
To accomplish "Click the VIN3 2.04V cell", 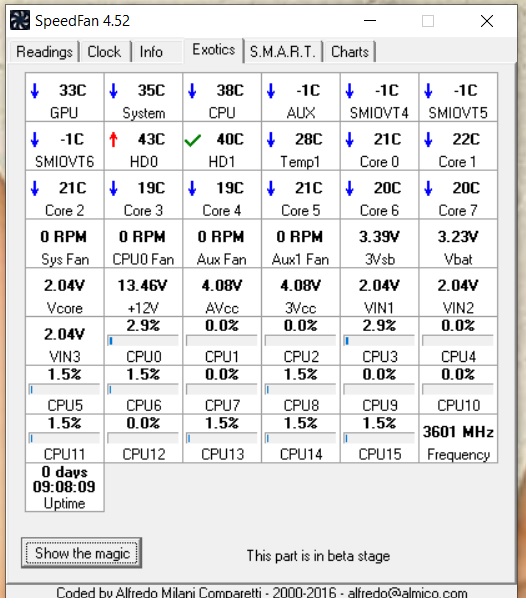I will (x=65, y=341).
